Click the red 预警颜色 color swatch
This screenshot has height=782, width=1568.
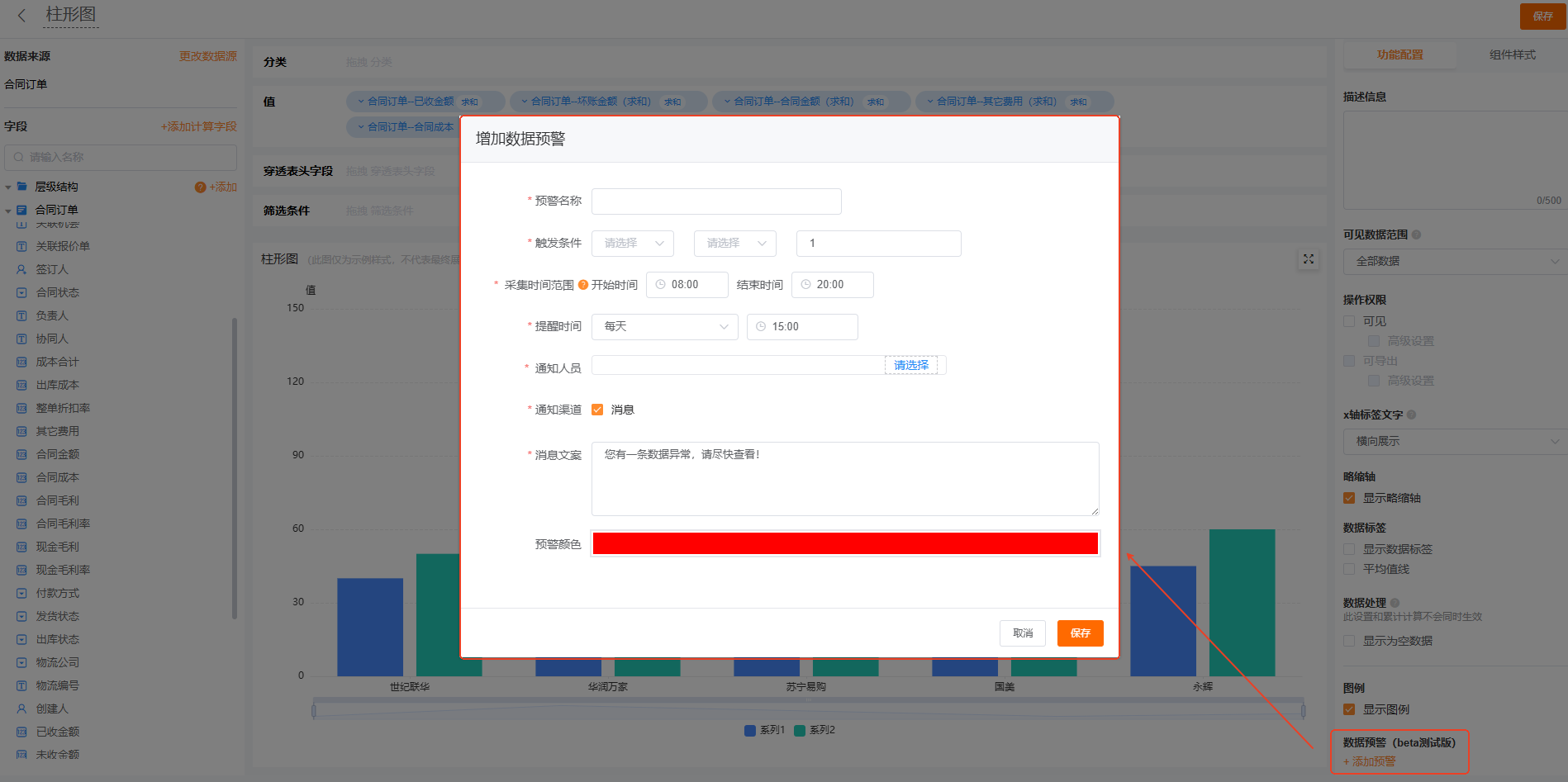tap(844, 543)
